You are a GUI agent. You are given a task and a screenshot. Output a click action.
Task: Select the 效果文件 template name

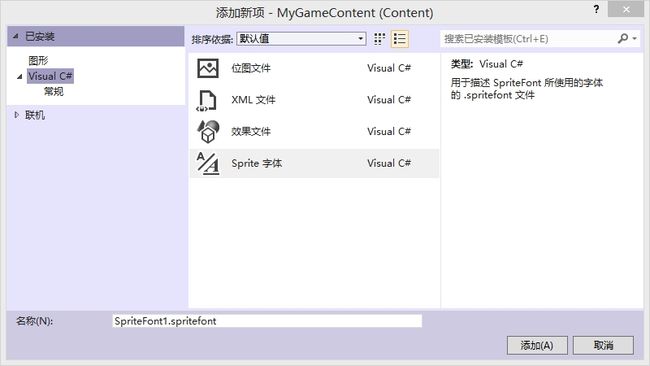pyautogui.click(x=251, y=131)
